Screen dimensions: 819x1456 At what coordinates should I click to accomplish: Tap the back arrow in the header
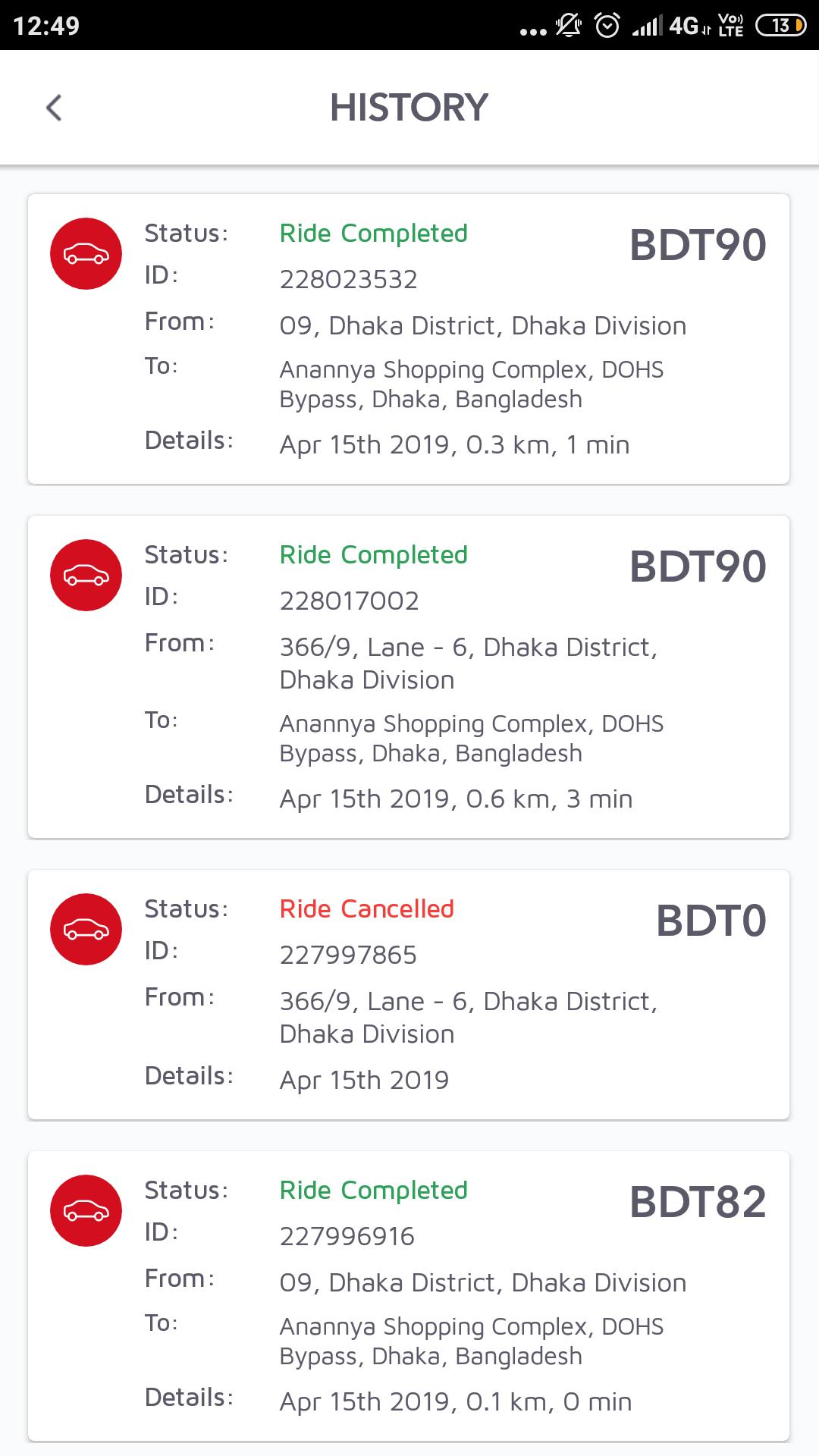click(x=54, y=108)
